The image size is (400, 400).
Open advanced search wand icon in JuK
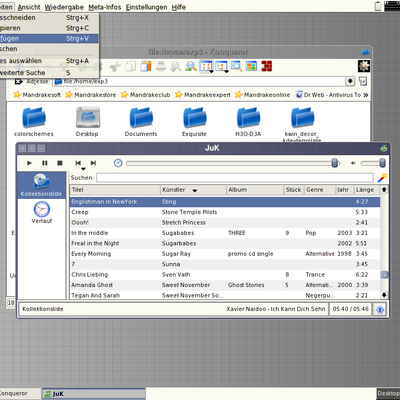click(382, 178)
